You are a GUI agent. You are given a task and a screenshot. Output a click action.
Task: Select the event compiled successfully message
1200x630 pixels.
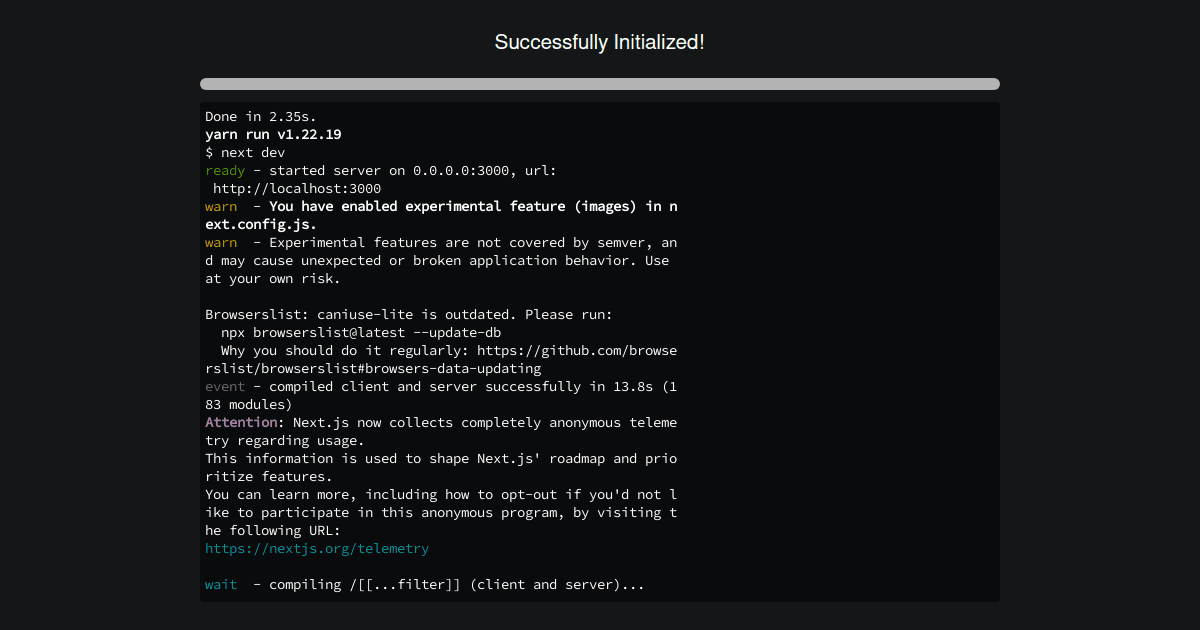tap(440, 386)
